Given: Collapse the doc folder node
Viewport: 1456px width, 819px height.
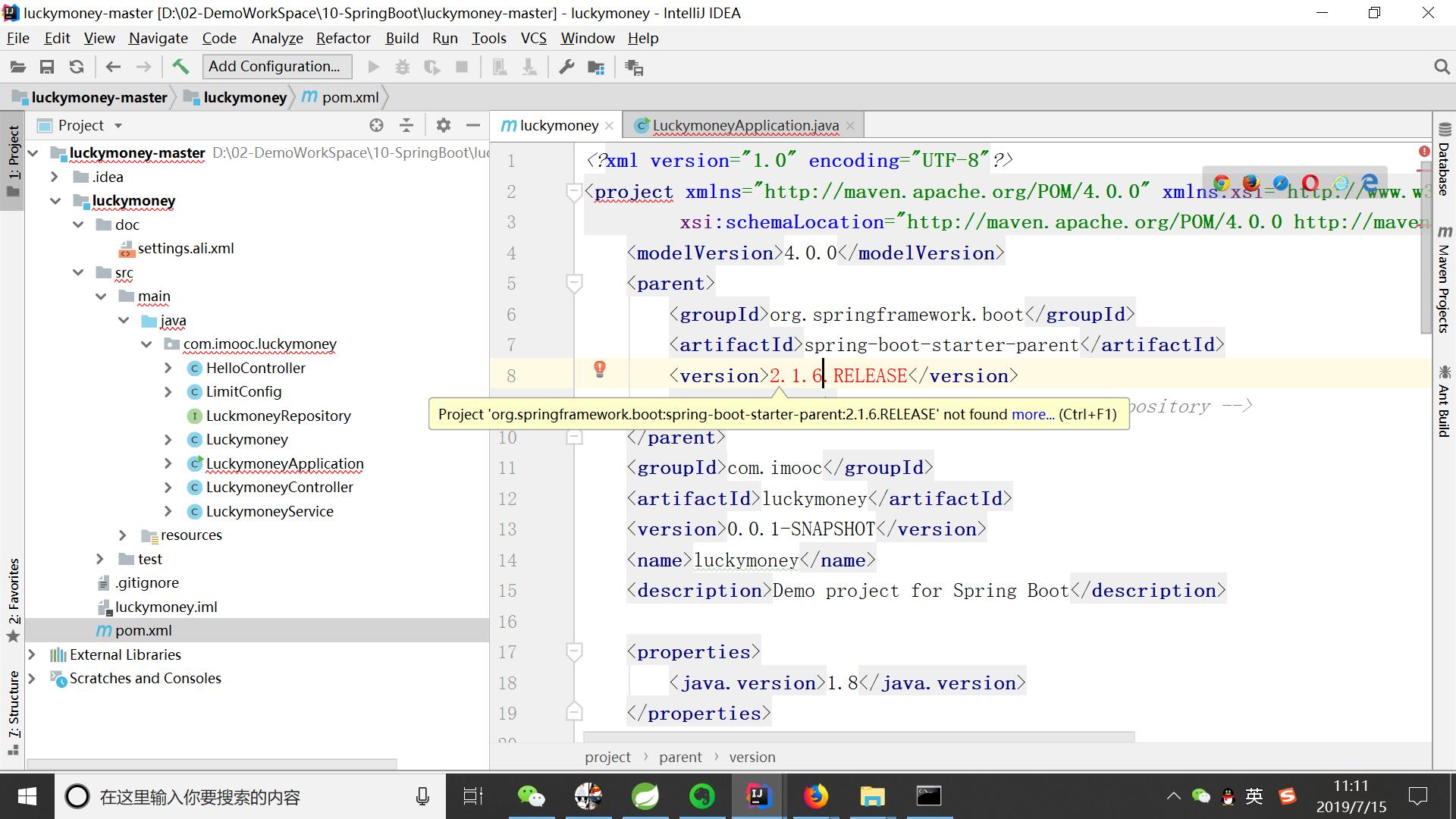Looking at the screenshot, I should coord(78,224).
